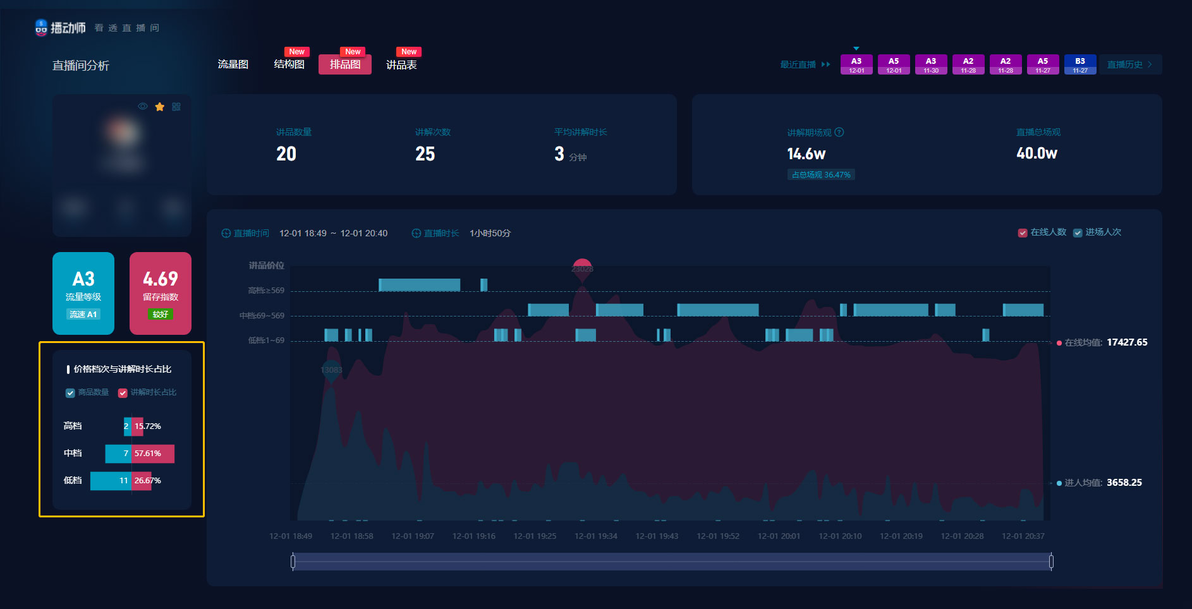Uncheck the 进场人次 checkbox
1192x609 pixels.
point(1078,233)
